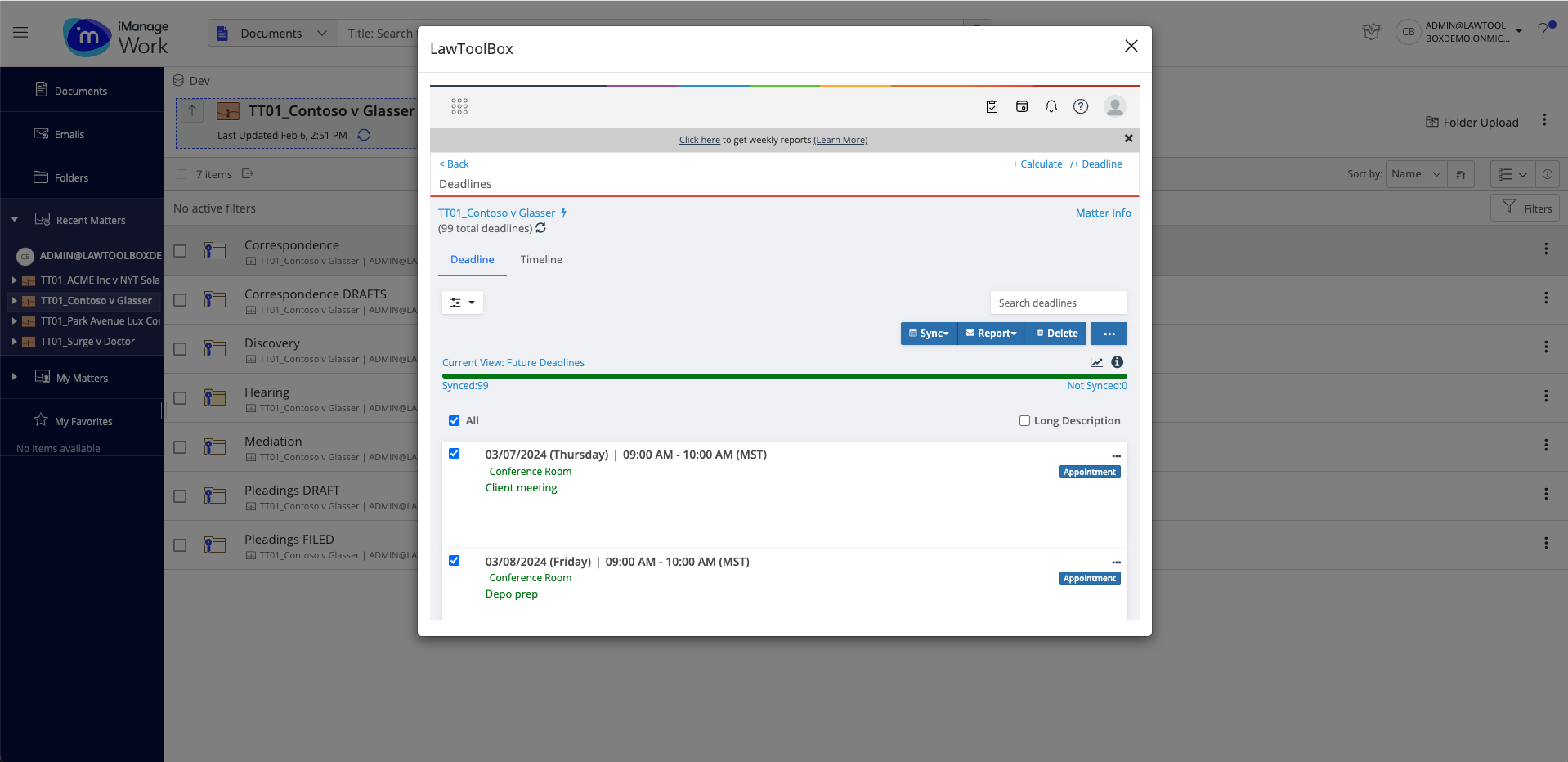This screenshot has width=1568, height=762.
Task: Open the vertical ellipsis next to Folder Upload
Action: (x=1544, y=120)
